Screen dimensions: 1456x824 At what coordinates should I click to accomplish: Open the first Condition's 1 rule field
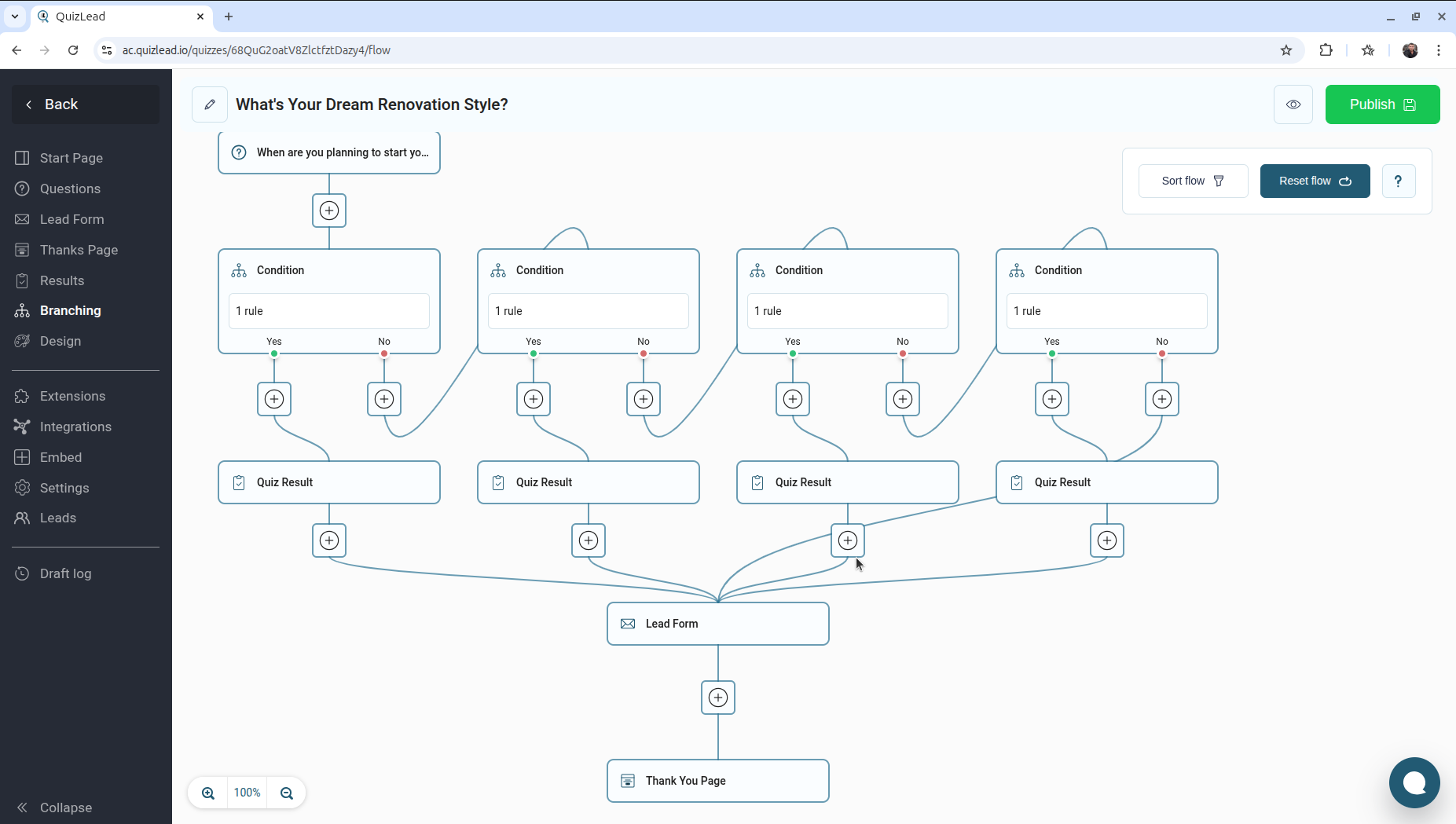328,311
